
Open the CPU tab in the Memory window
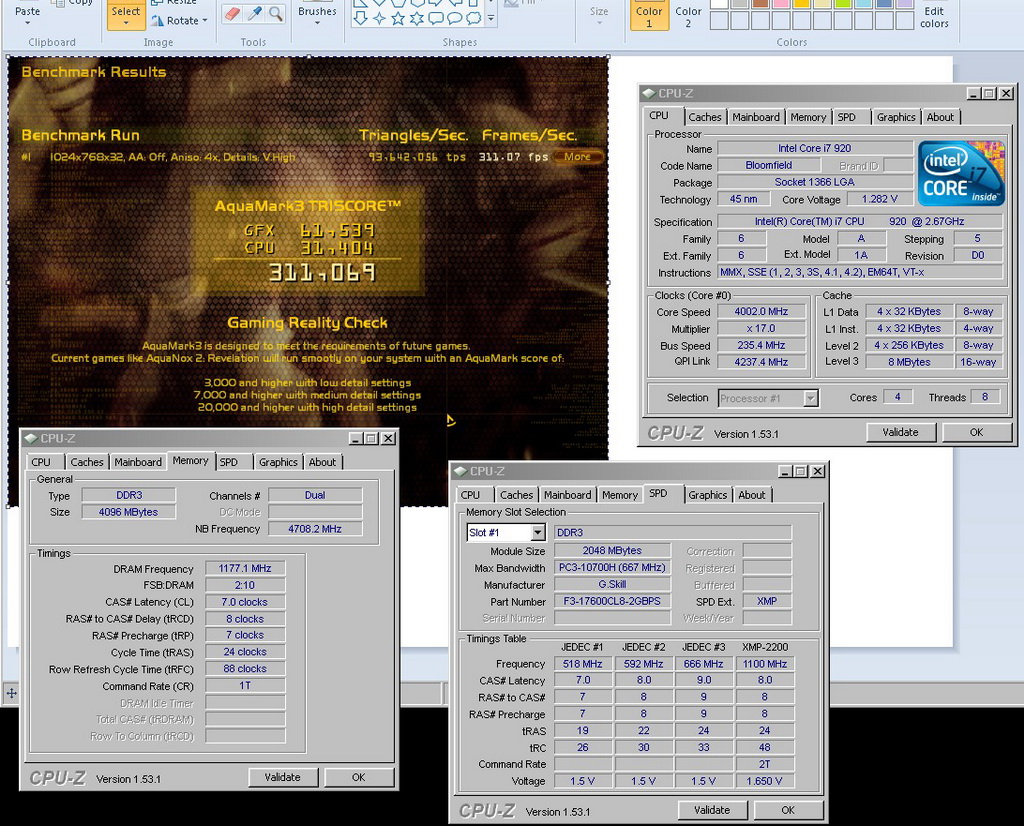[x=40, y=462]
